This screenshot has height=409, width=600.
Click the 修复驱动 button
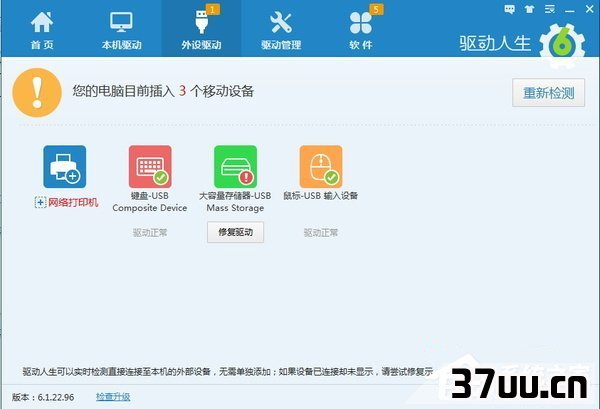(235, 232)
